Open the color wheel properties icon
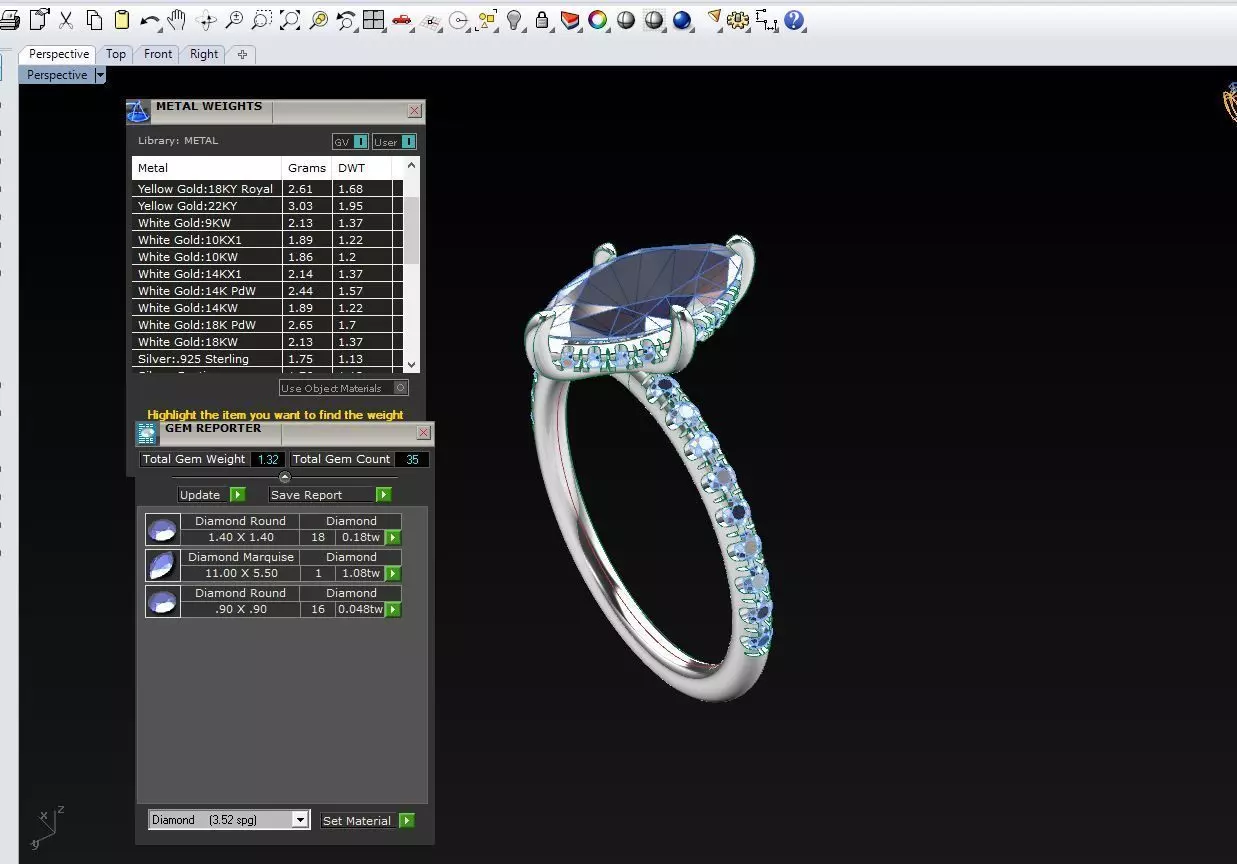Image resolution: width=1237 pixels, height=864 pixels. tap(598, 19)
